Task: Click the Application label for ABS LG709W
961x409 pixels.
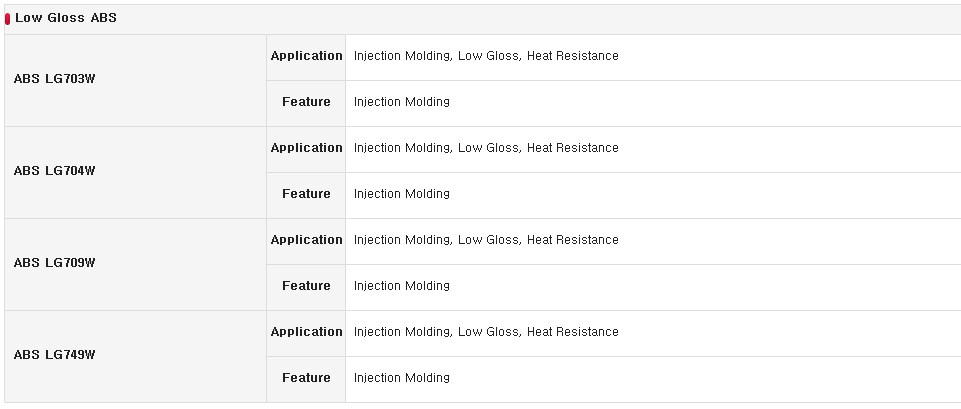Action: 306,240
